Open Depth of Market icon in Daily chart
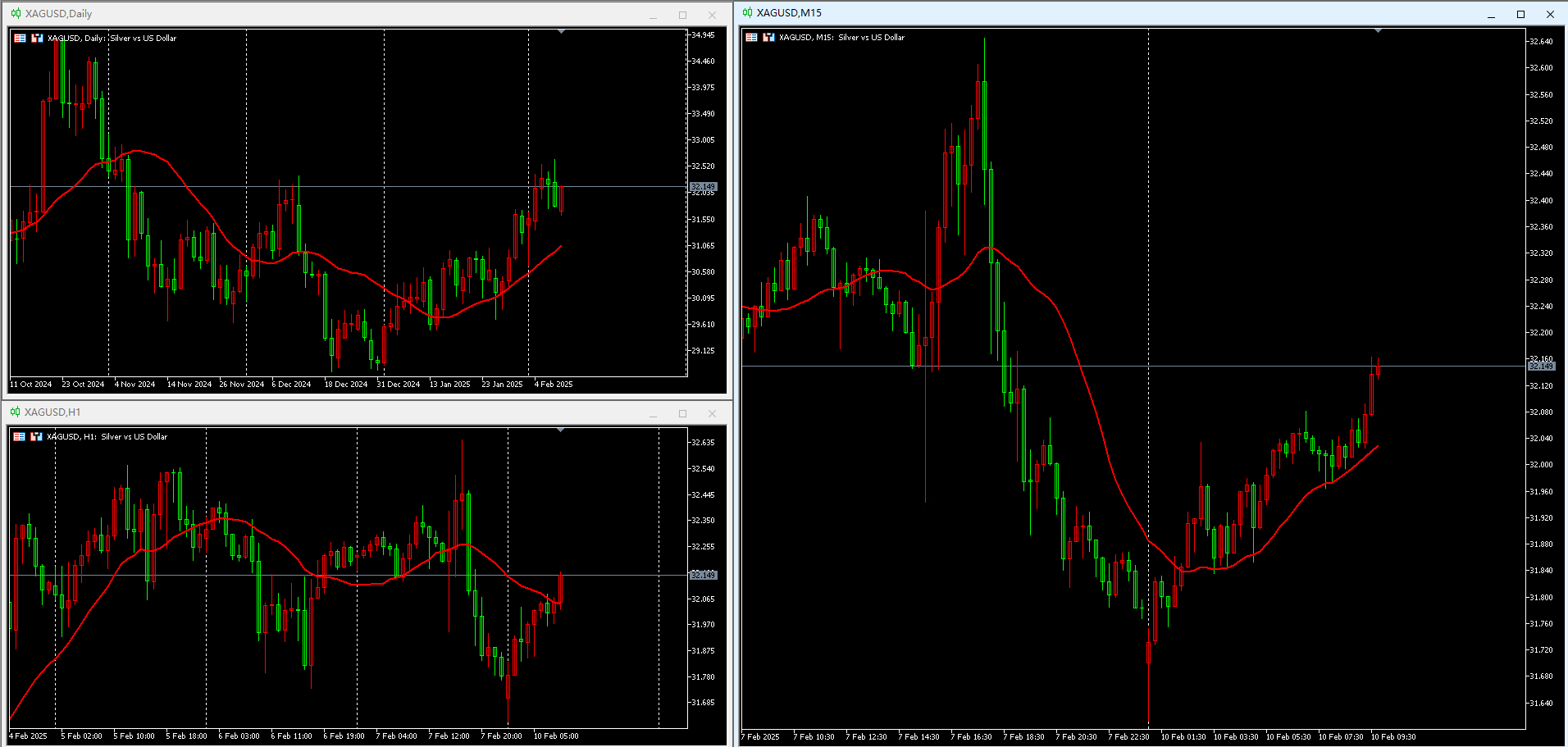1568x747 pixels. [x=20, y=38]
